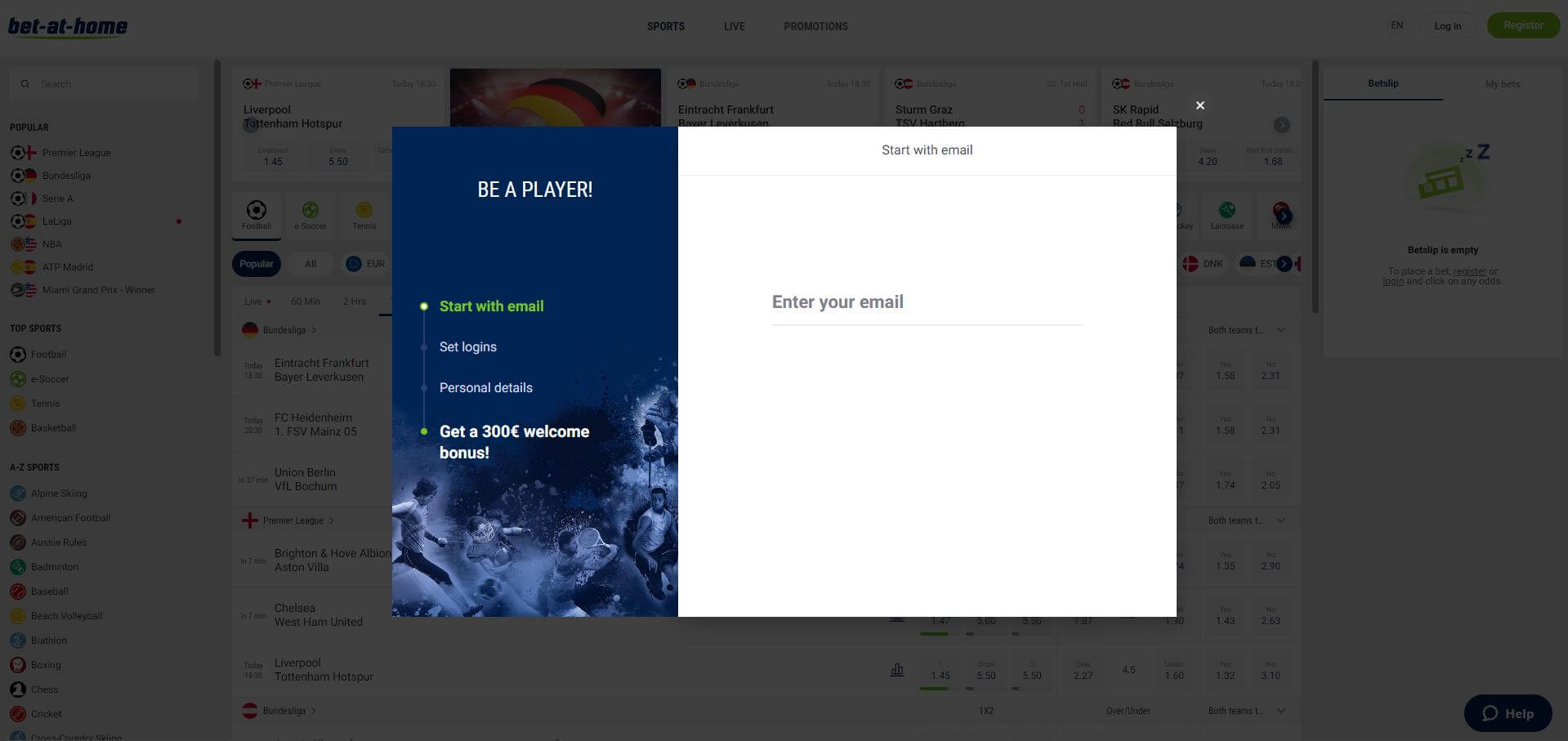Open the Help chat bubble
The height and width of the screenshot is (741, 1568).
pos(1508,712)
